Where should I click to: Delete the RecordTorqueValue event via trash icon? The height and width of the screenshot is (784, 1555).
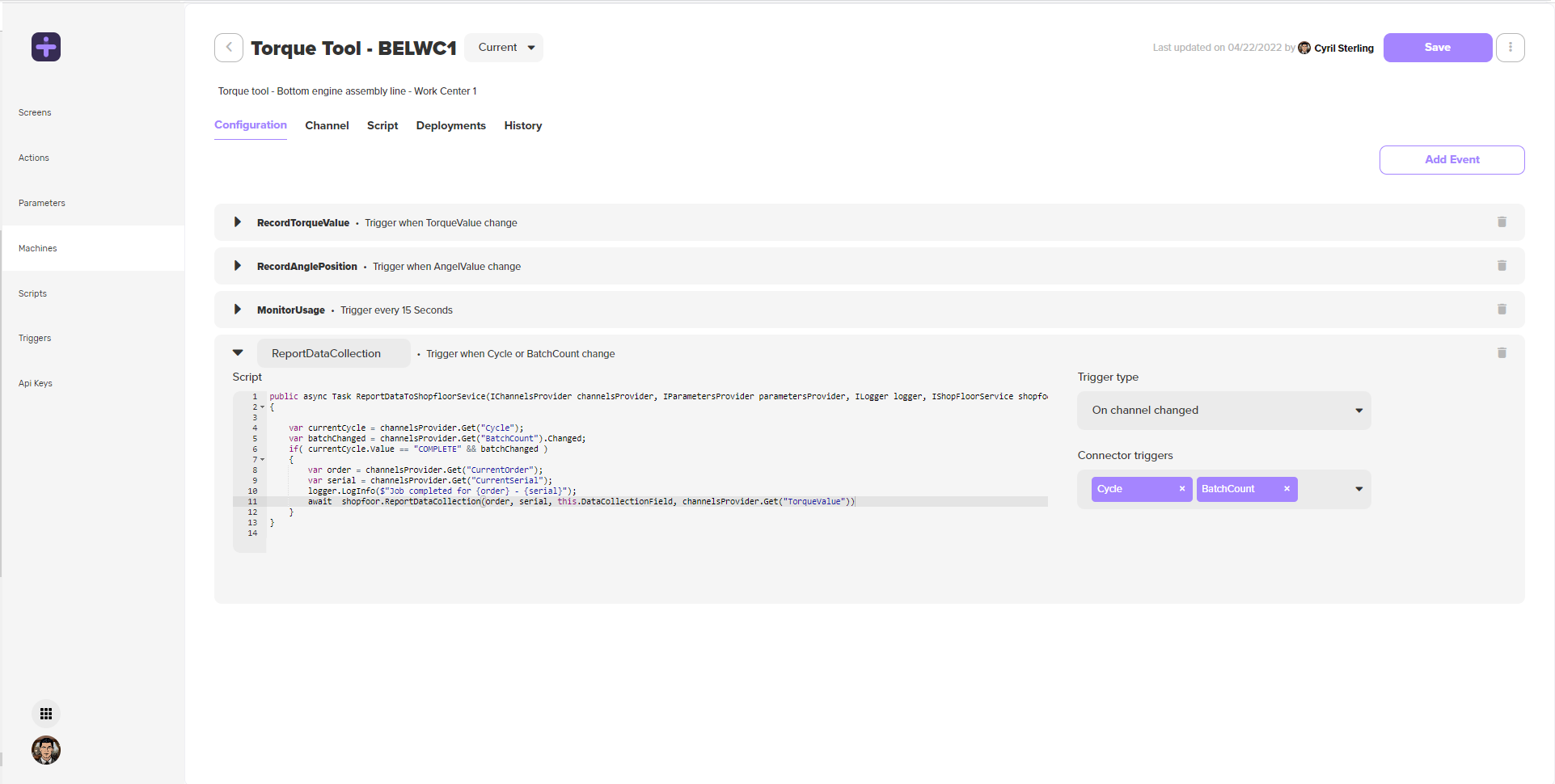point(1502,221)
